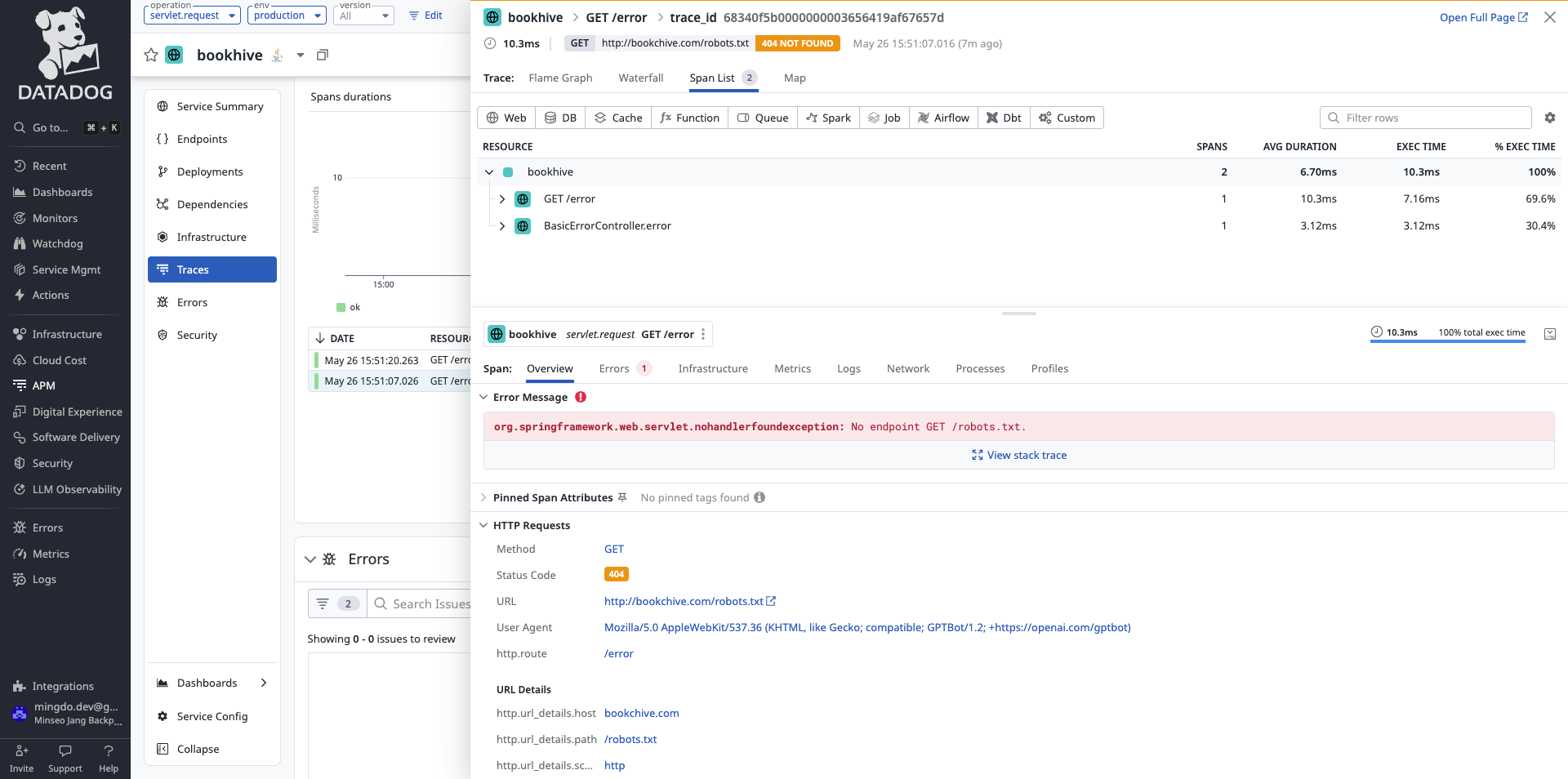Toggle the Queue span type filter

763,118
